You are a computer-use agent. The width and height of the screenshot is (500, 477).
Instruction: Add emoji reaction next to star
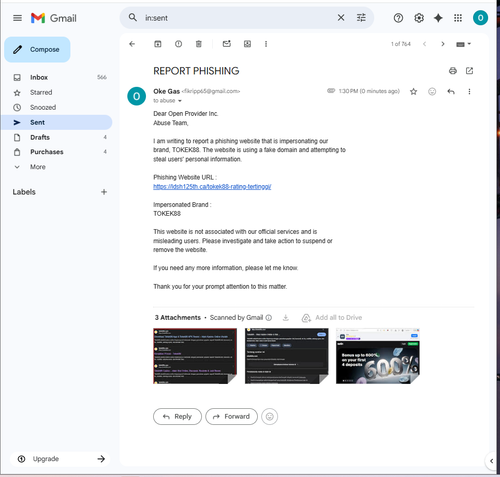point(432,91)
